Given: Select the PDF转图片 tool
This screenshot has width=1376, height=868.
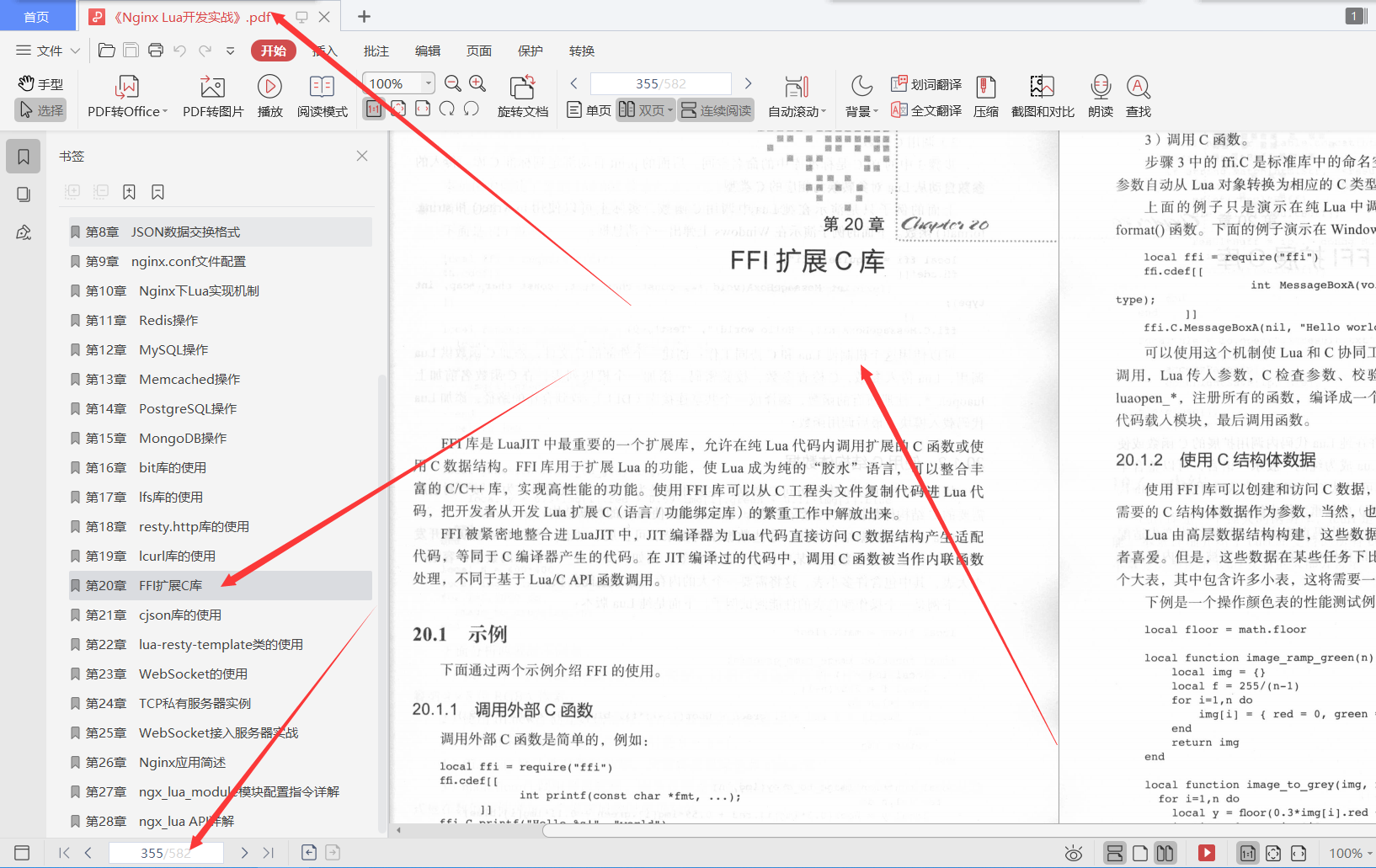Looking at the screenshot, I should [x=212, y=95].
